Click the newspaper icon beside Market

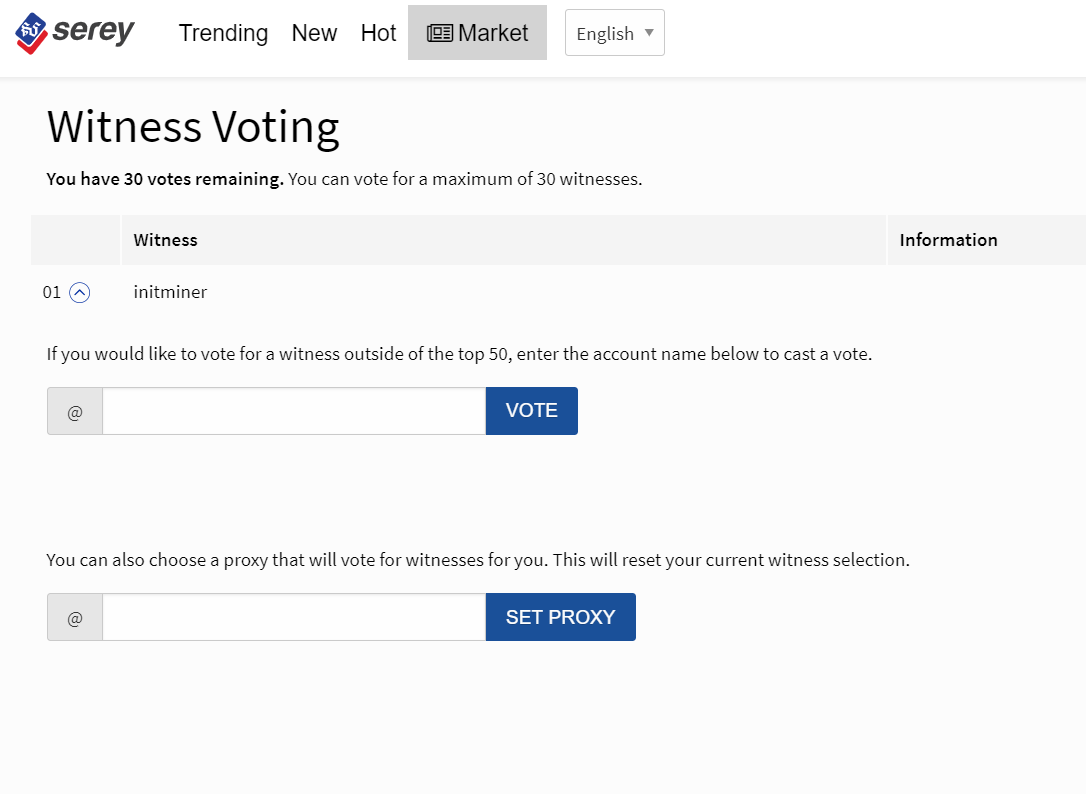440,33
